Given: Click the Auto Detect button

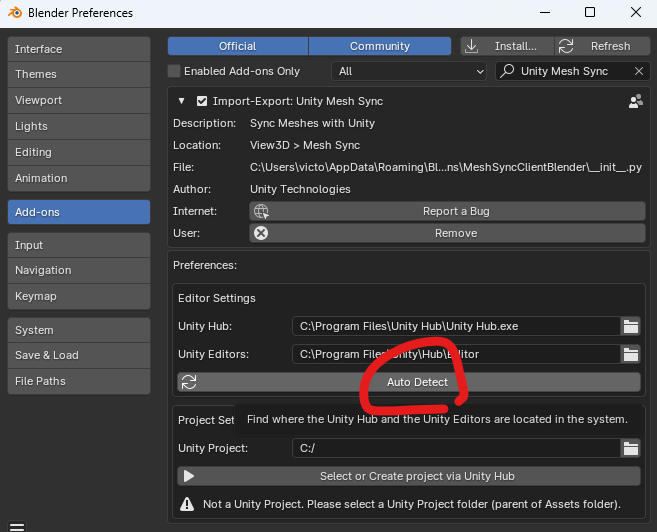Looking at the screenshot, I should click(x=409, y=382).
